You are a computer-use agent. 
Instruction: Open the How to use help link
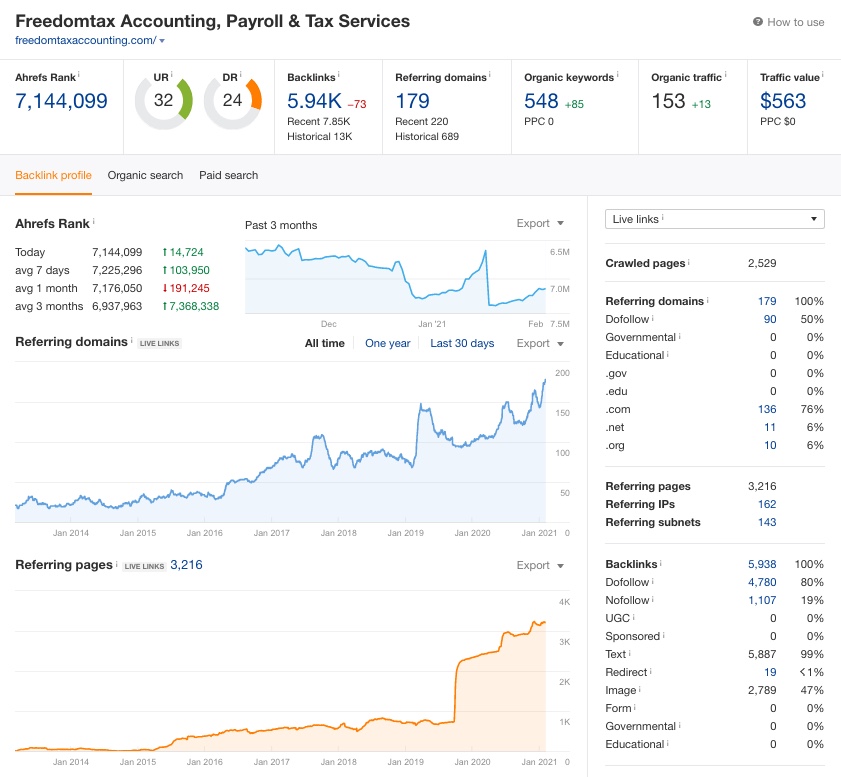pos(788,22)
